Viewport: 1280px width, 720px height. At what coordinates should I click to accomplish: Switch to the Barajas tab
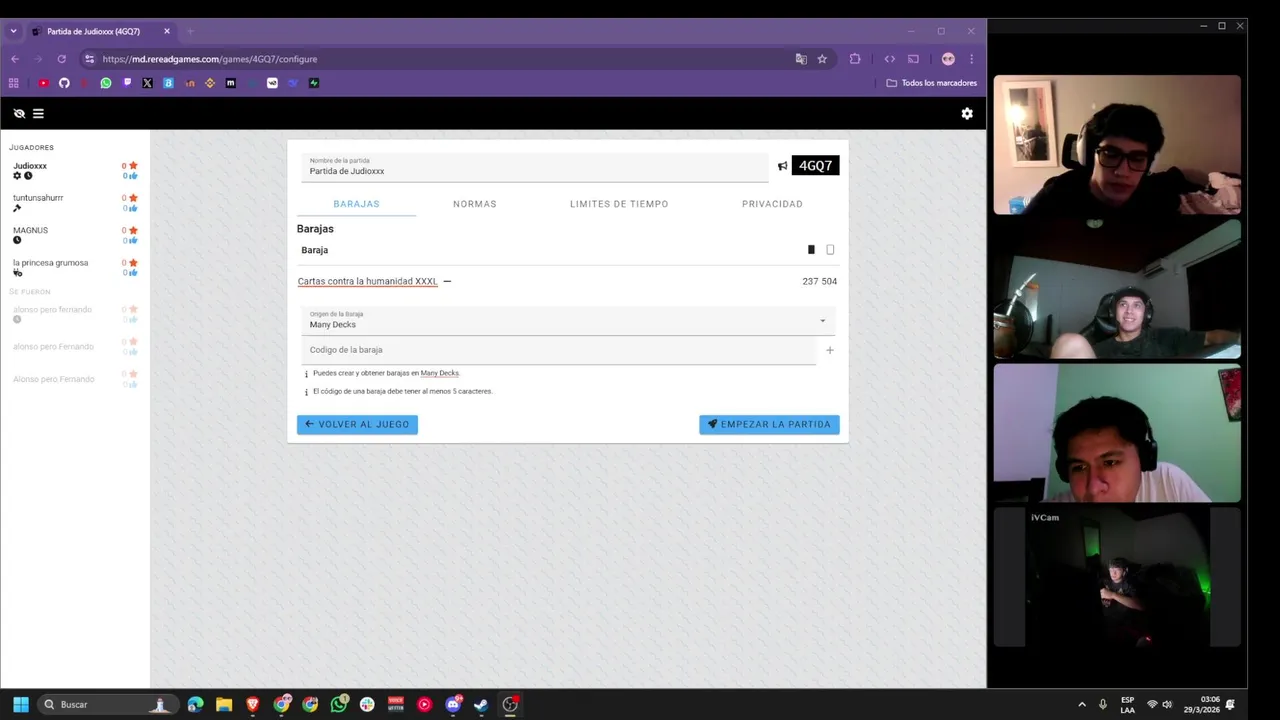coord(356,204)
